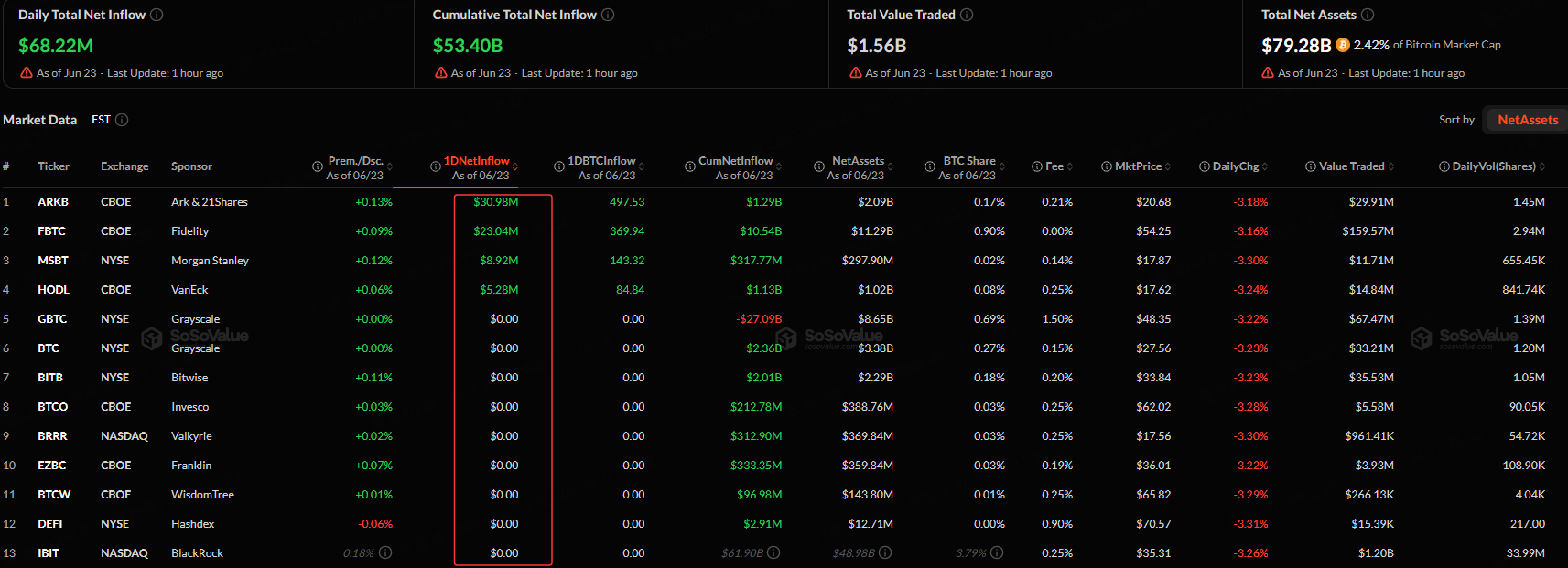
Task: Click info icon beside Daily Total Net Inflow
Action: click(x=157, y=15)
